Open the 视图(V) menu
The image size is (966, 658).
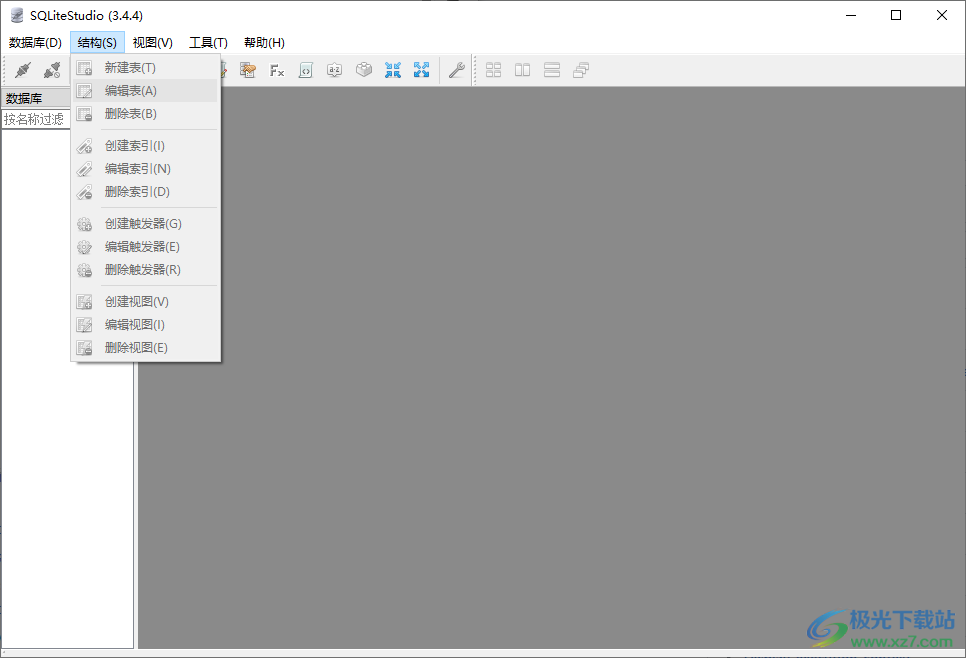(152, 43)
